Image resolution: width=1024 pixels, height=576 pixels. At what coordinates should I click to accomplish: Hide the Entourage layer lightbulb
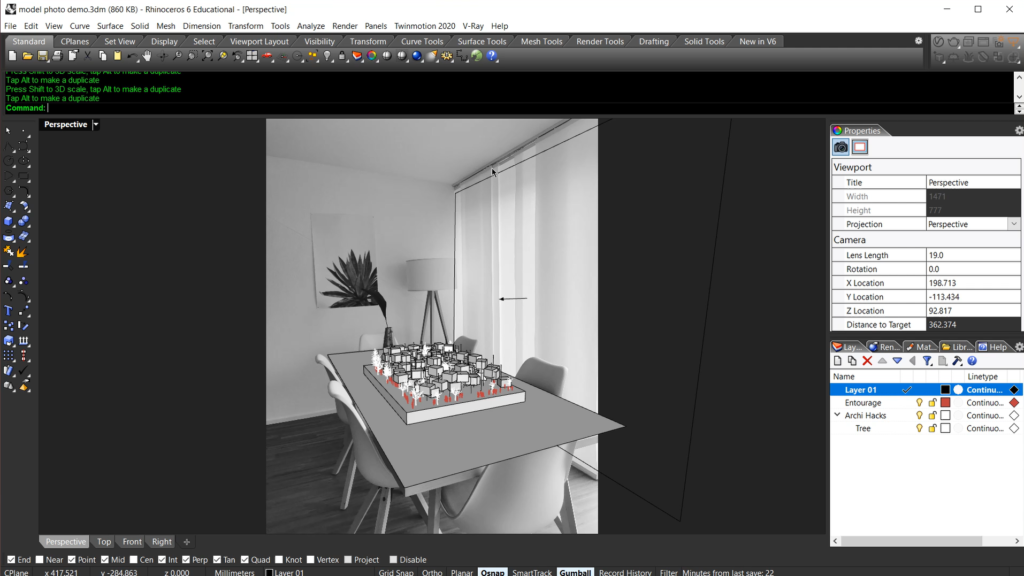(920, 402)
